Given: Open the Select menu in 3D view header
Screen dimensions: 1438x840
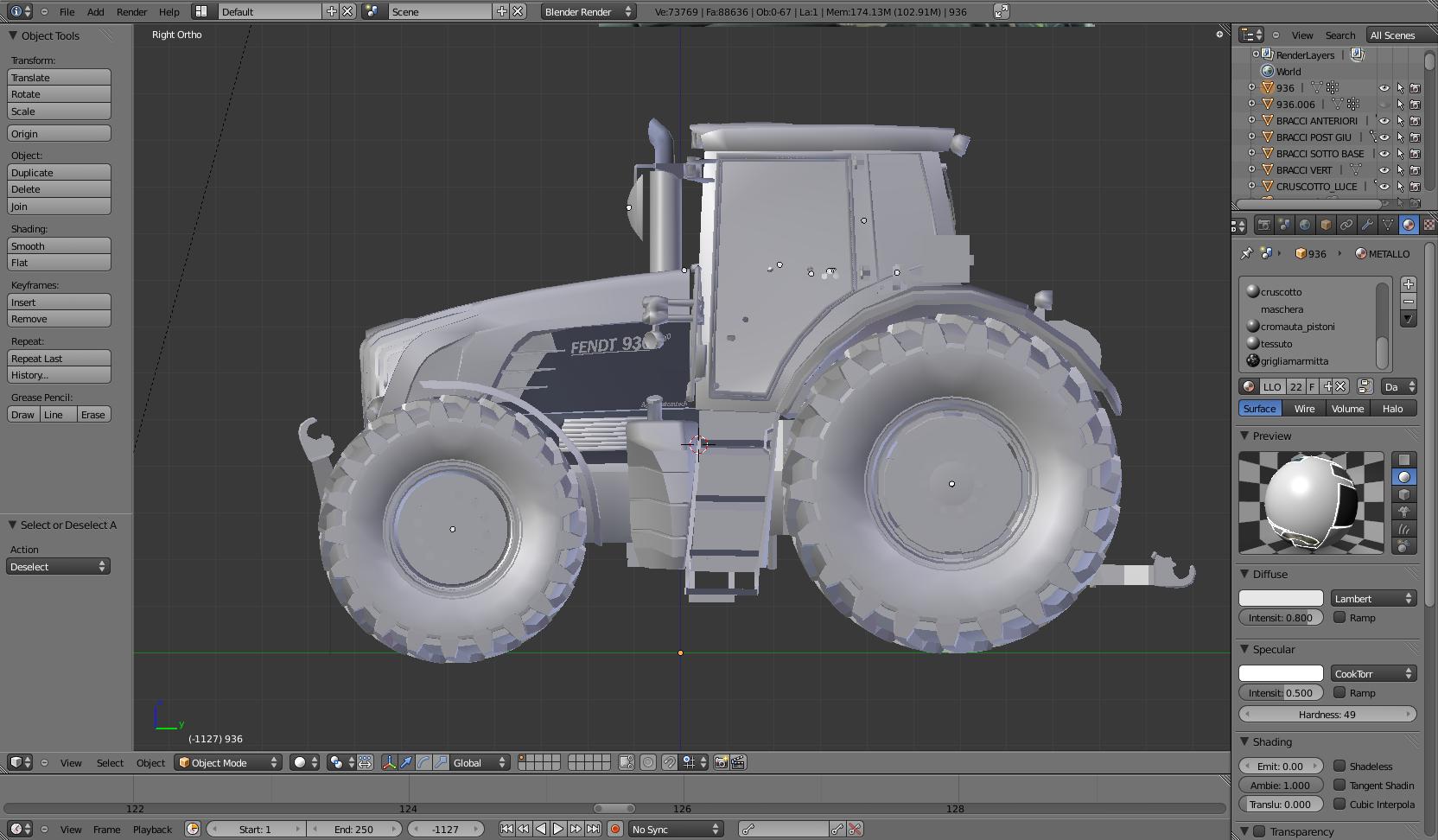Looking at the screenshot, I should [110, 762].
